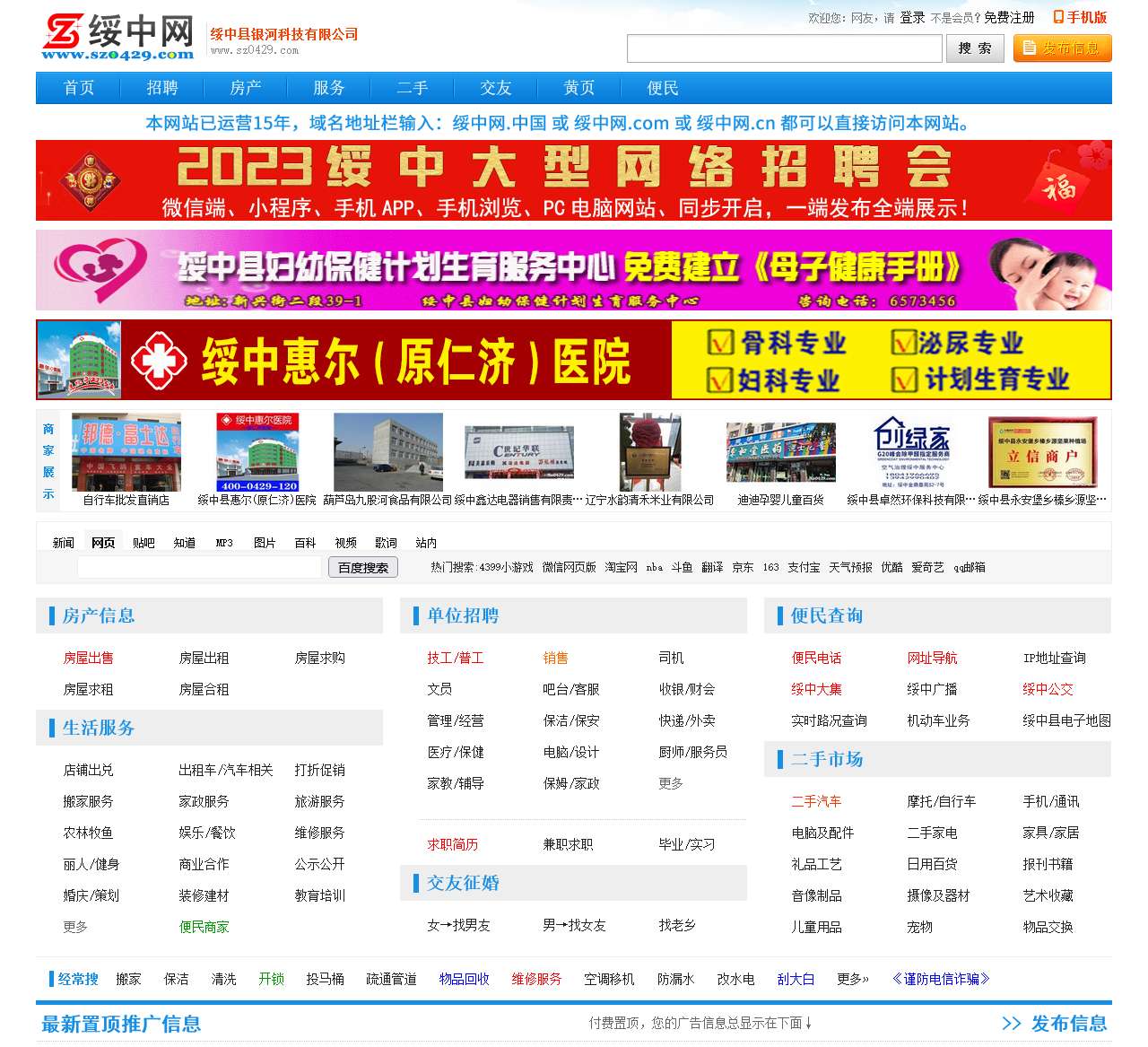Image resolution: width=1148 pixels, height=1047 pixels.
Task: Open the 手机/通讯 second-hand link
Action: pyautogui.click(x=1051, y=801)
